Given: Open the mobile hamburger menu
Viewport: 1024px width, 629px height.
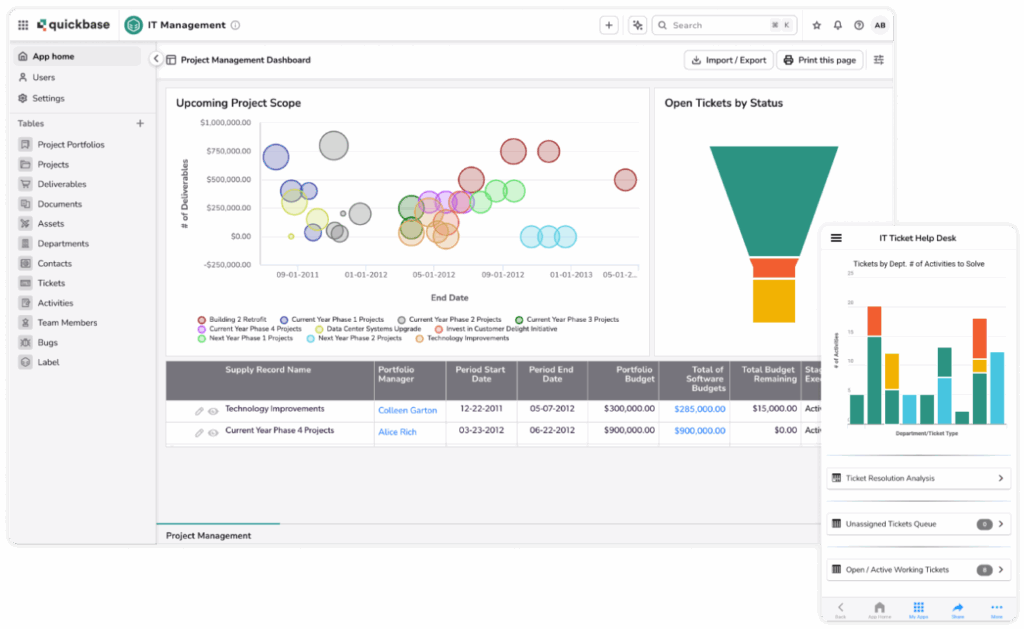Looking at the screenshot, I should 837,238.
